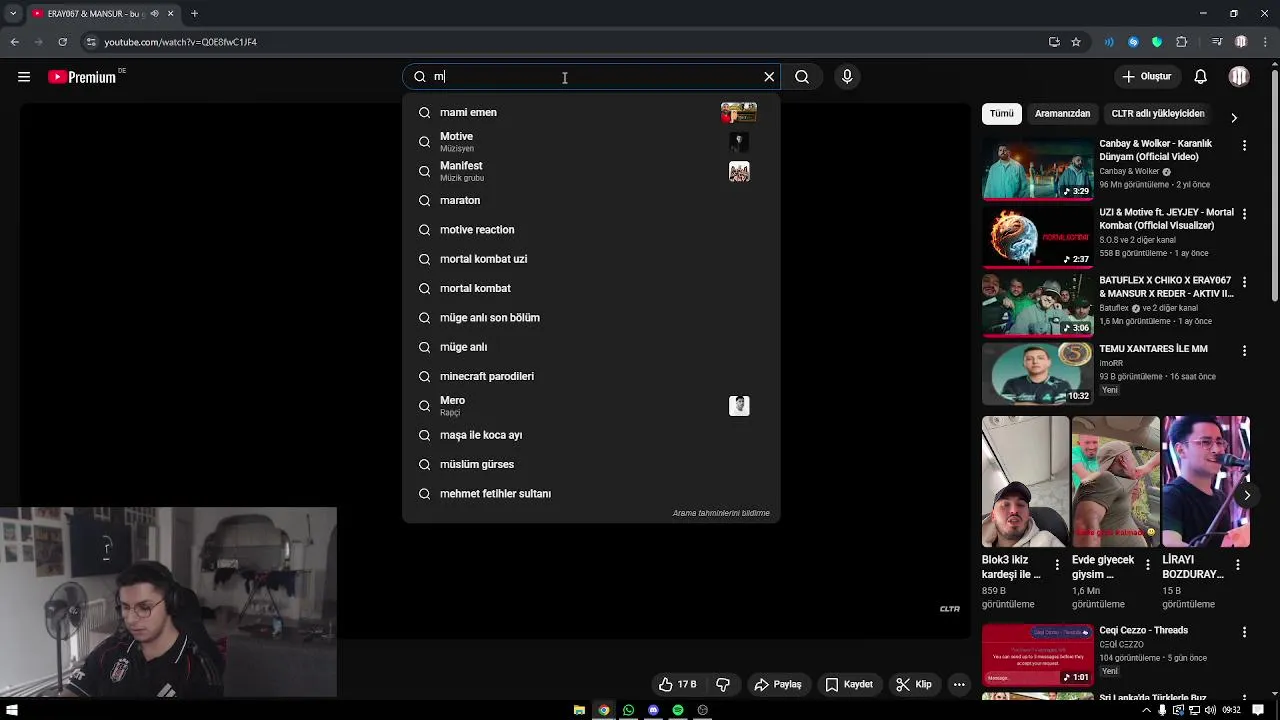Open options for UZI & Motive video
The image size is (1280, 720).
[x=1244, y=214]
